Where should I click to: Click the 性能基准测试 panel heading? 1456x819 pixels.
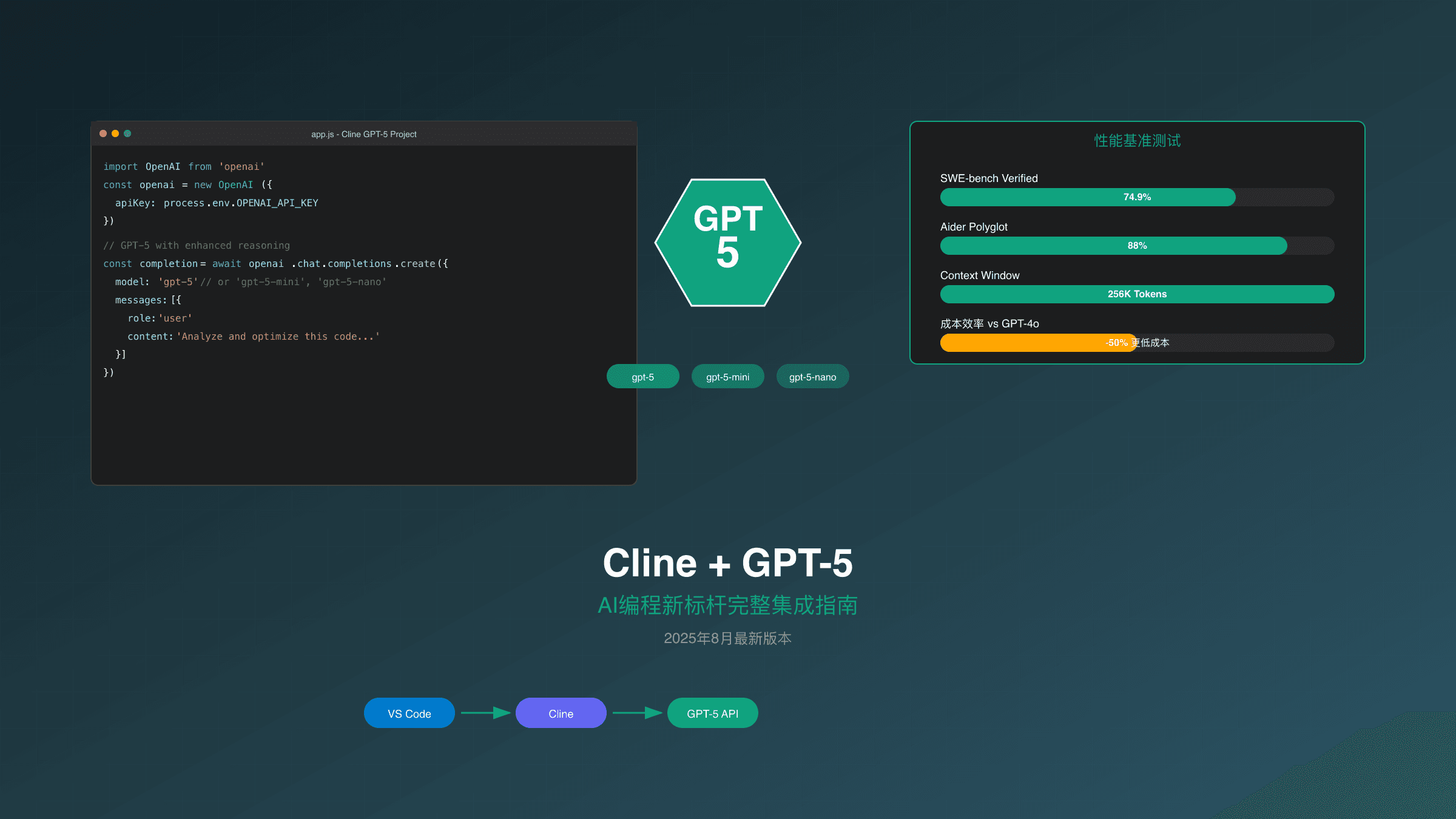click(1137, 141)
